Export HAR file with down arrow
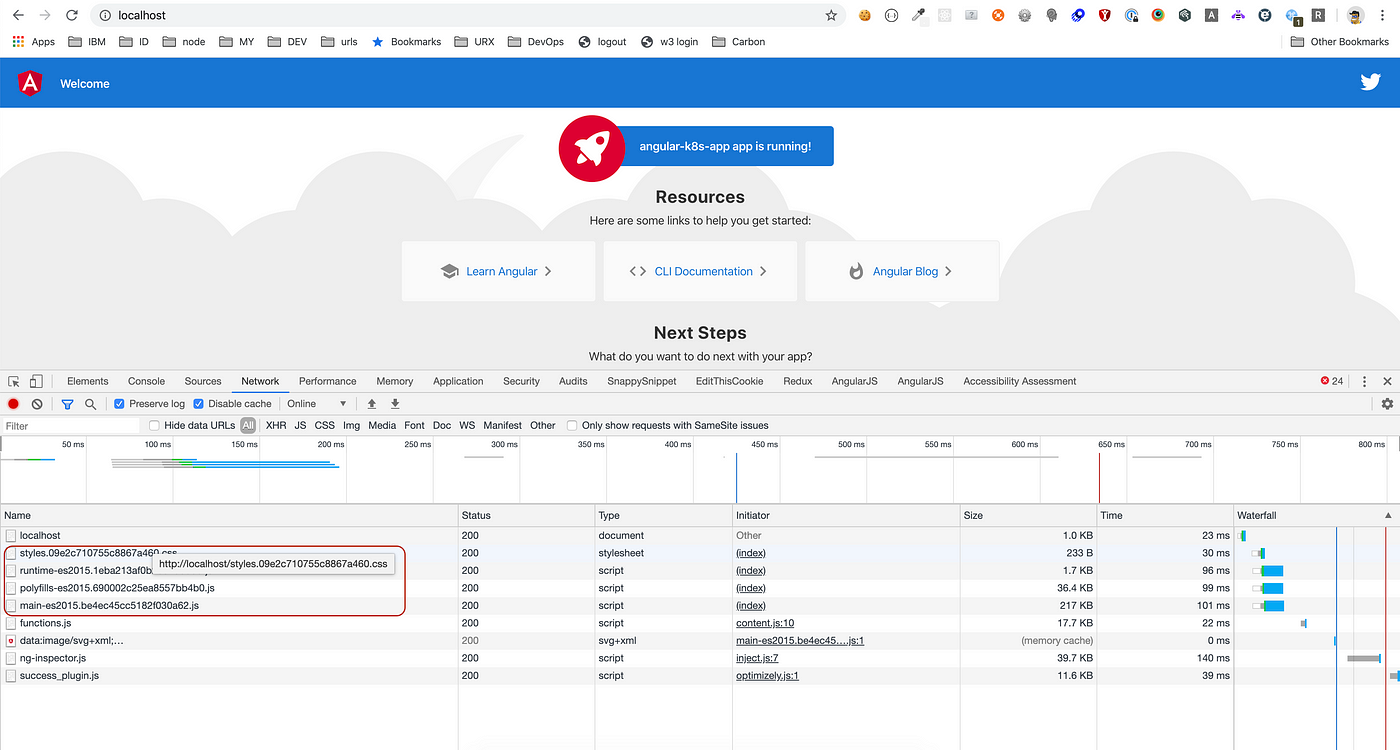 [x=395, y=404]
